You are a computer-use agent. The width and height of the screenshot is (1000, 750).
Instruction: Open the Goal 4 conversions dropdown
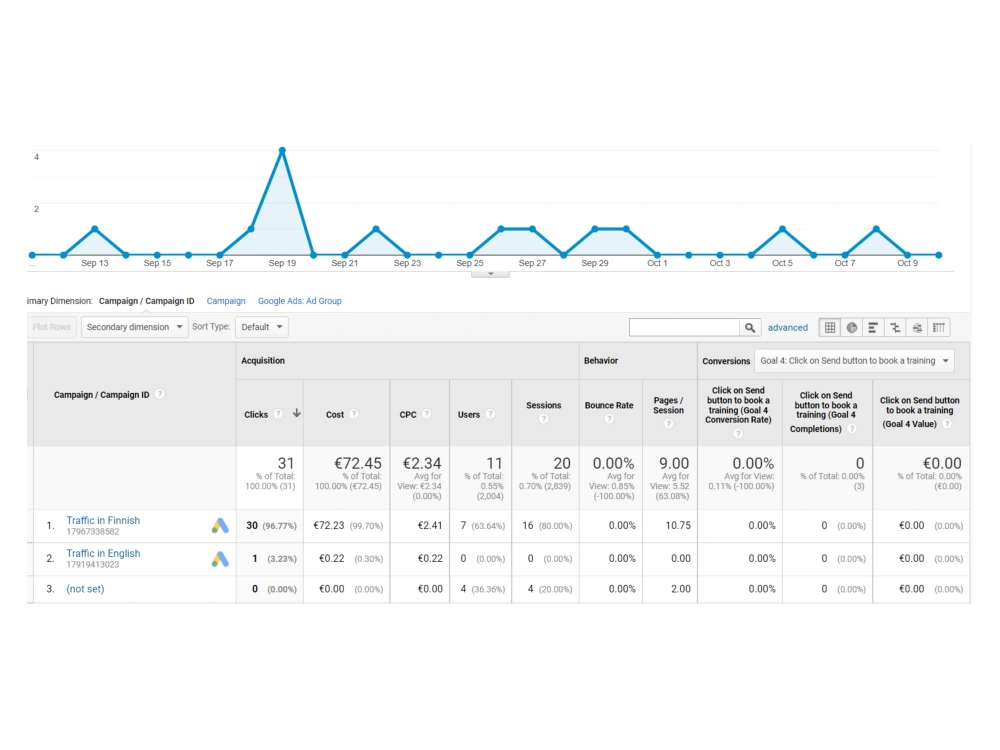(854, 361)
